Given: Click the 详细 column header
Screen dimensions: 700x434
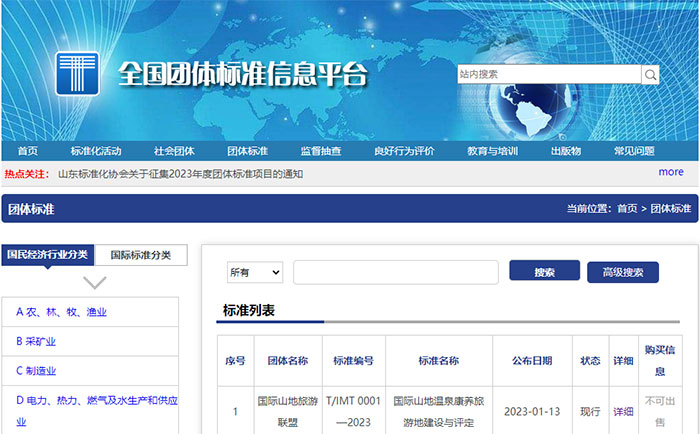Looking at the screenshot, I should point(623,361).
